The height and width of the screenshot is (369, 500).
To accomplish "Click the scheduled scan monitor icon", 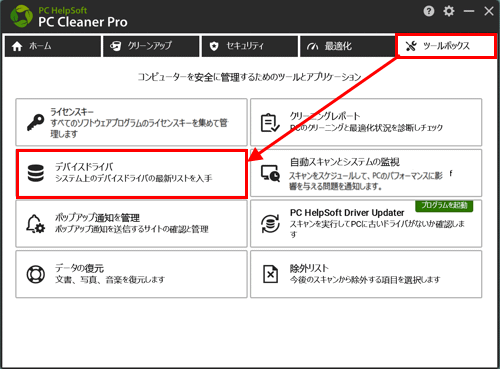I will pos(270,173).
